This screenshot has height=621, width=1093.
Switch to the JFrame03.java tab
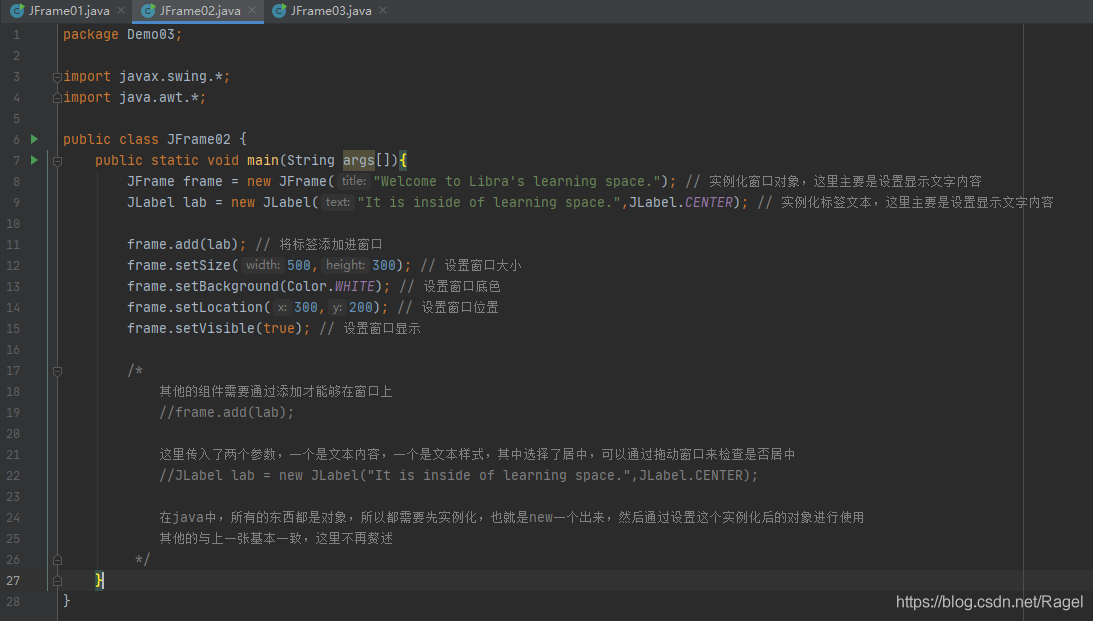(326, 10)
